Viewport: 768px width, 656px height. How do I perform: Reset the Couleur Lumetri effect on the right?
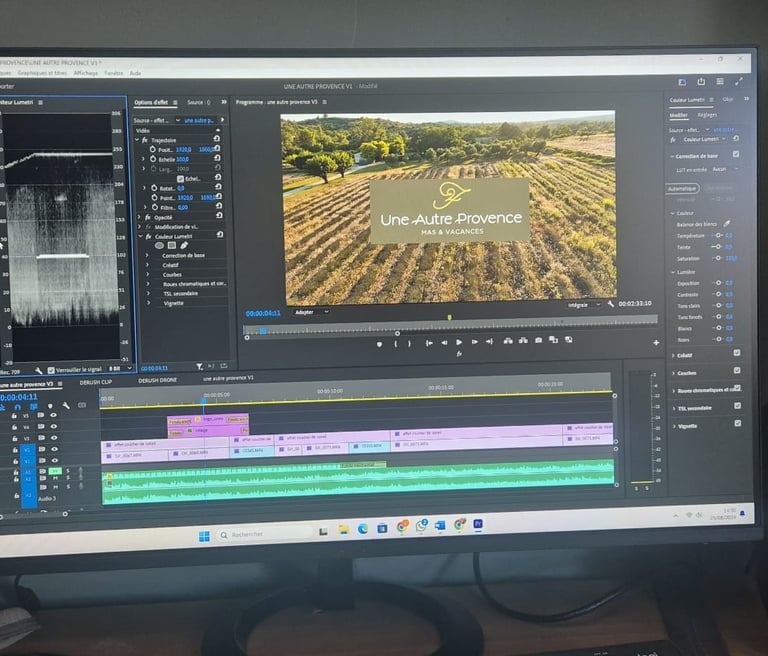[x=736, y=139]
